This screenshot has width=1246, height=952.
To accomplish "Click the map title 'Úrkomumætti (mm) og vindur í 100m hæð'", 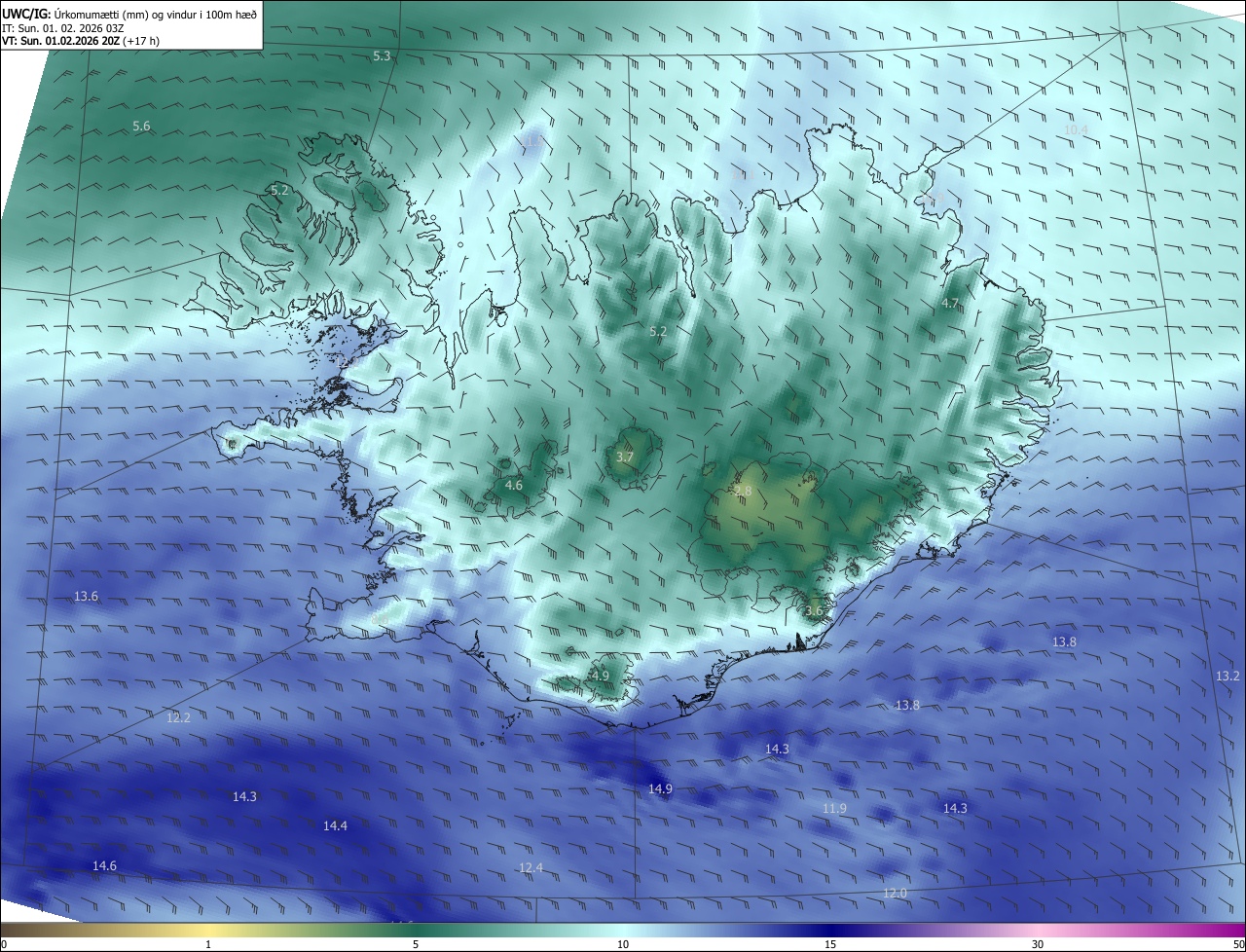I will click(x=156, y=13).
